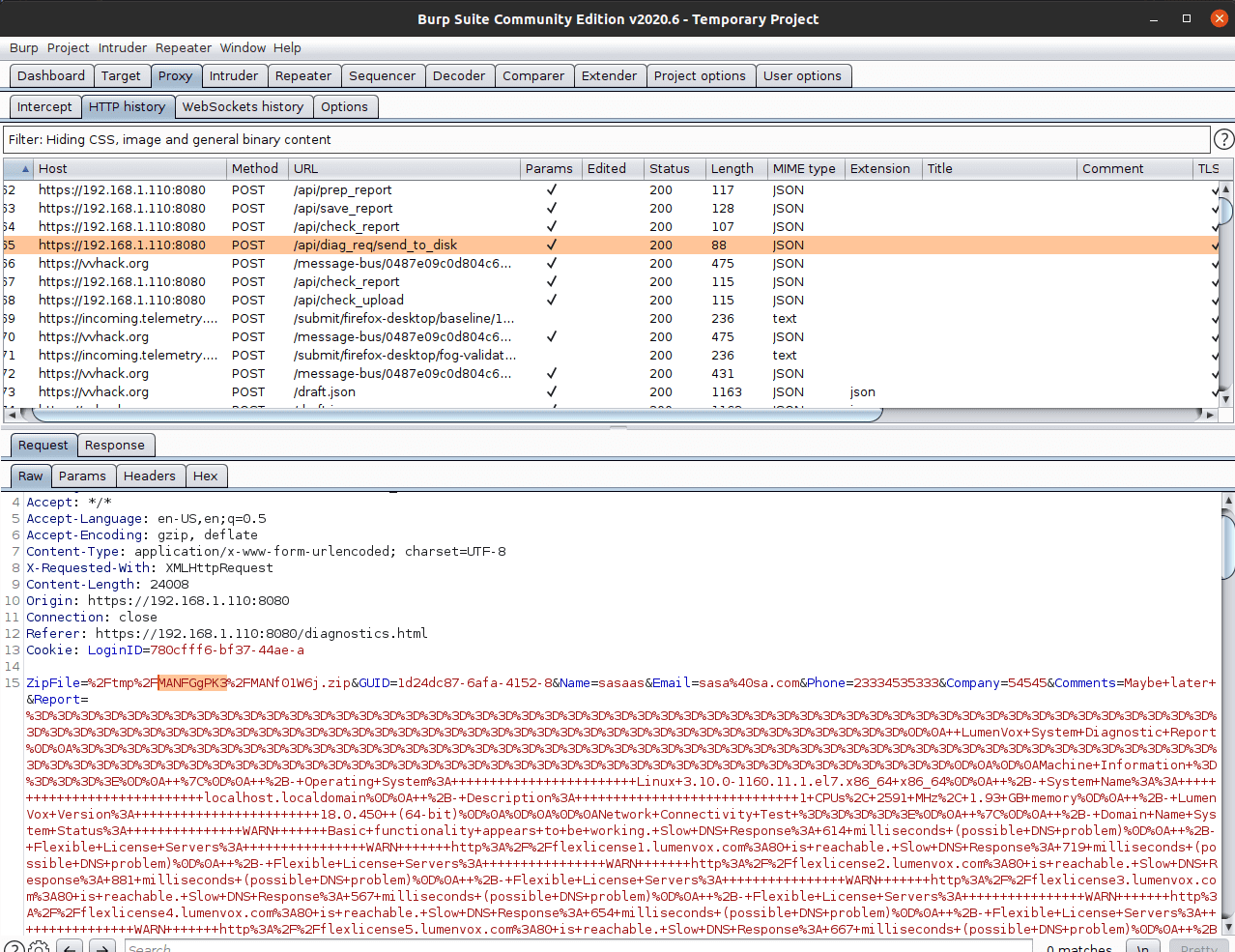
Task: Open the WebSockets history tab
Action: [x=243, y=107]
